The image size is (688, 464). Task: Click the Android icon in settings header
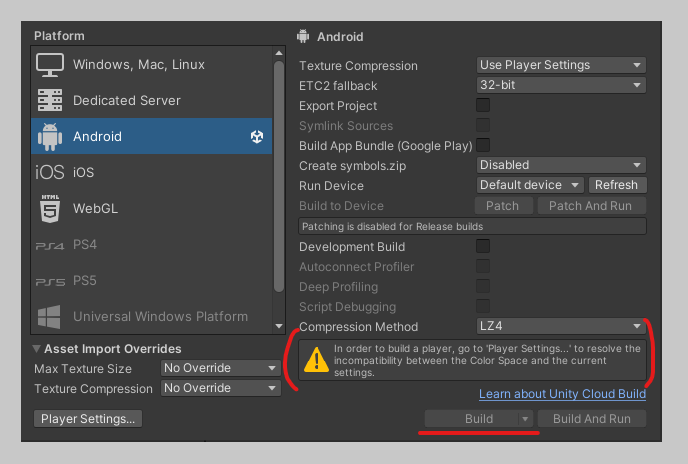coord(303,36)
